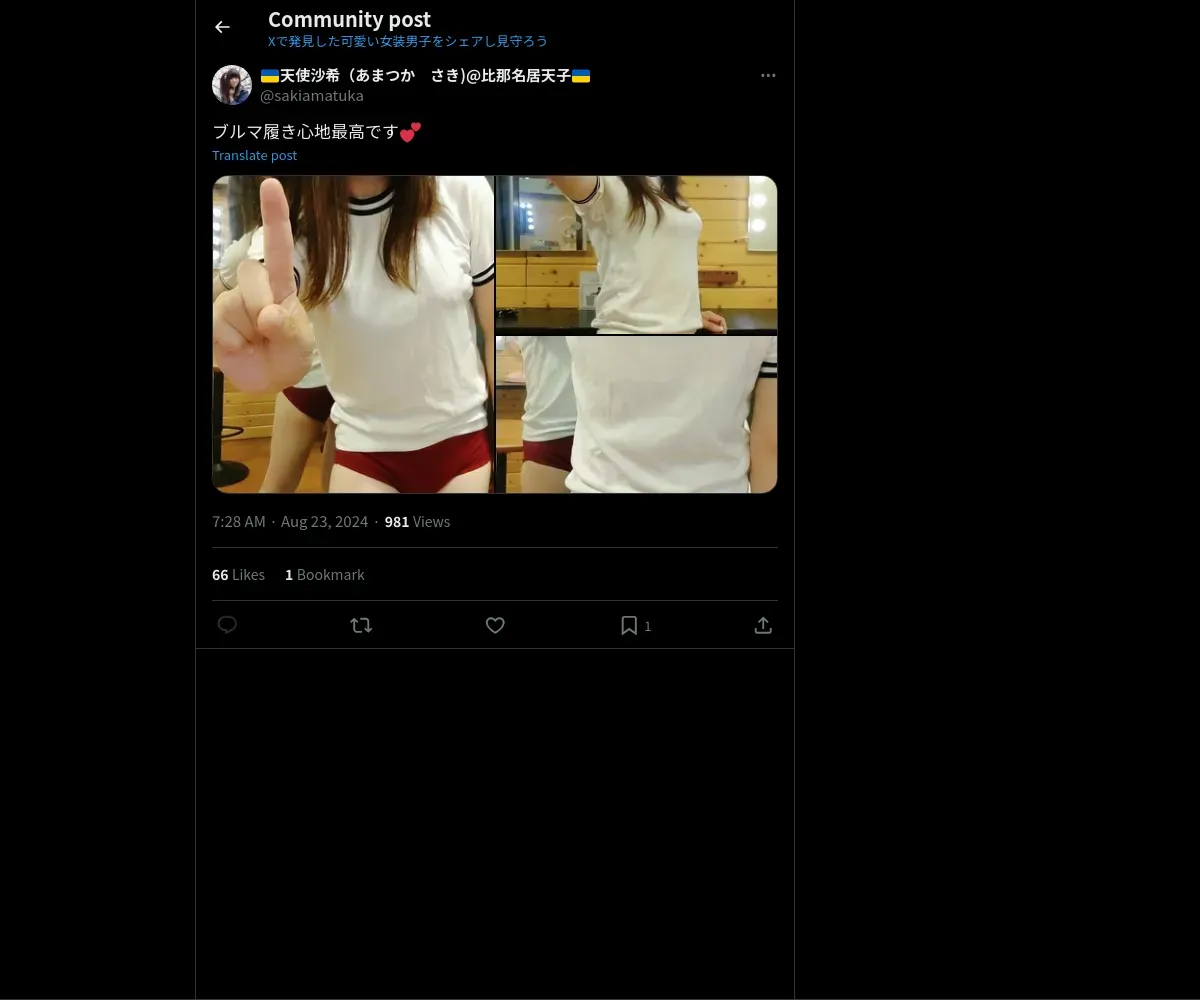Image resolution: width=1200 pixels, height=1000 pixels.
Task: Open the three-dot more options menu
Action: tap(768, 75)
